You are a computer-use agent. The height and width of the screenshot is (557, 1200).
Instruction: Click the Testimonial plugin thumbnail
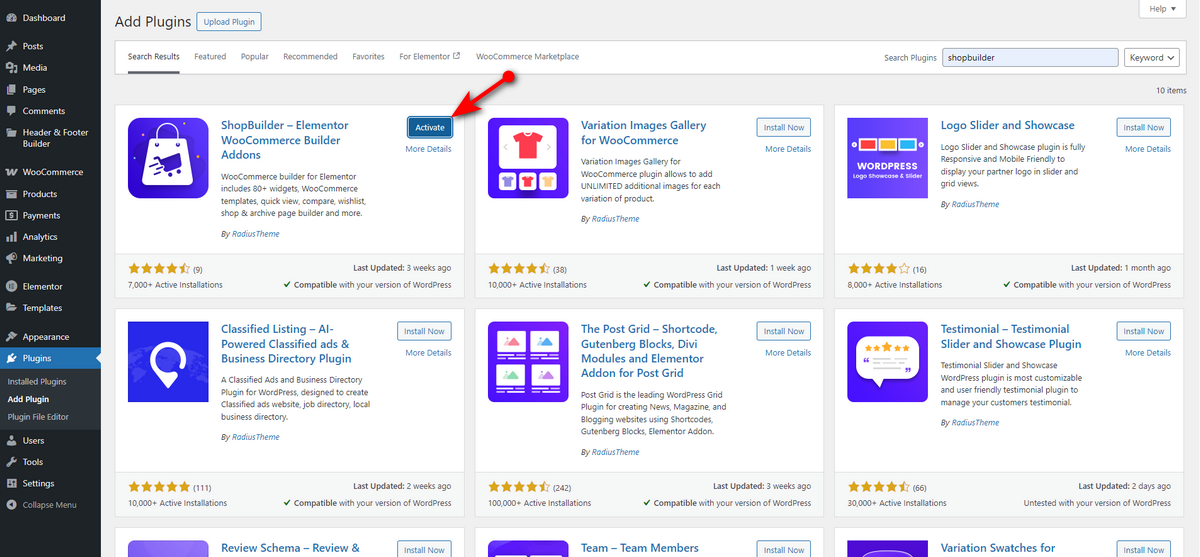(x=888, y=361)
